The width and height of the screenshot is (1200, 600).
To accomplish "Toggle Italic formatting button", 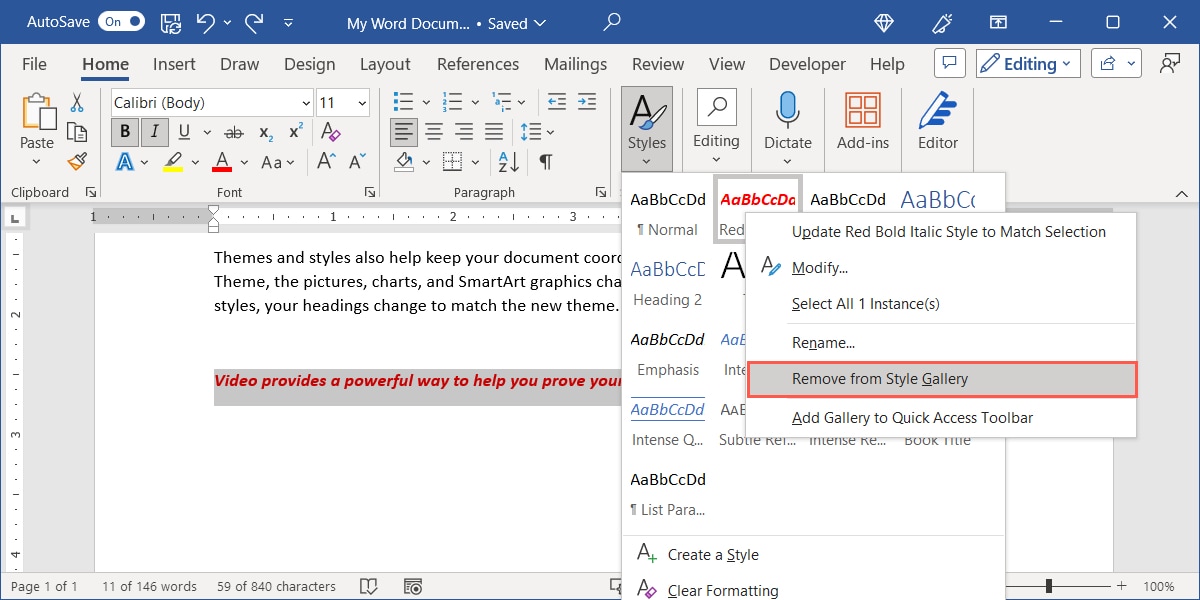I will click(154, 132).
